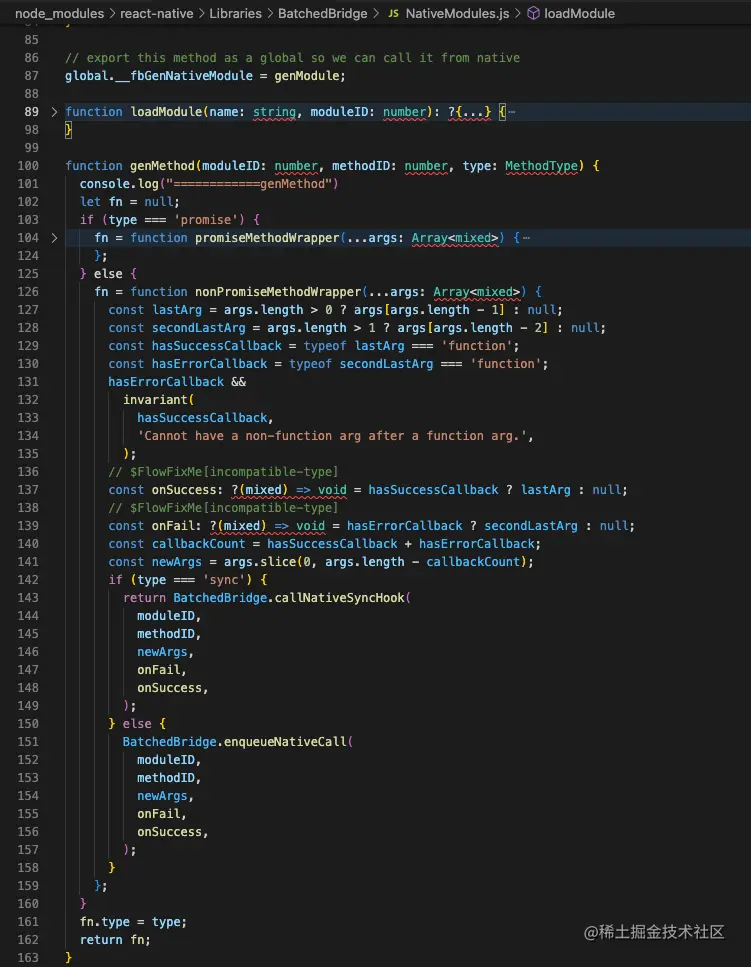Click the folded ellipsis after promiseMethodWrapper brace

point(525,237)
